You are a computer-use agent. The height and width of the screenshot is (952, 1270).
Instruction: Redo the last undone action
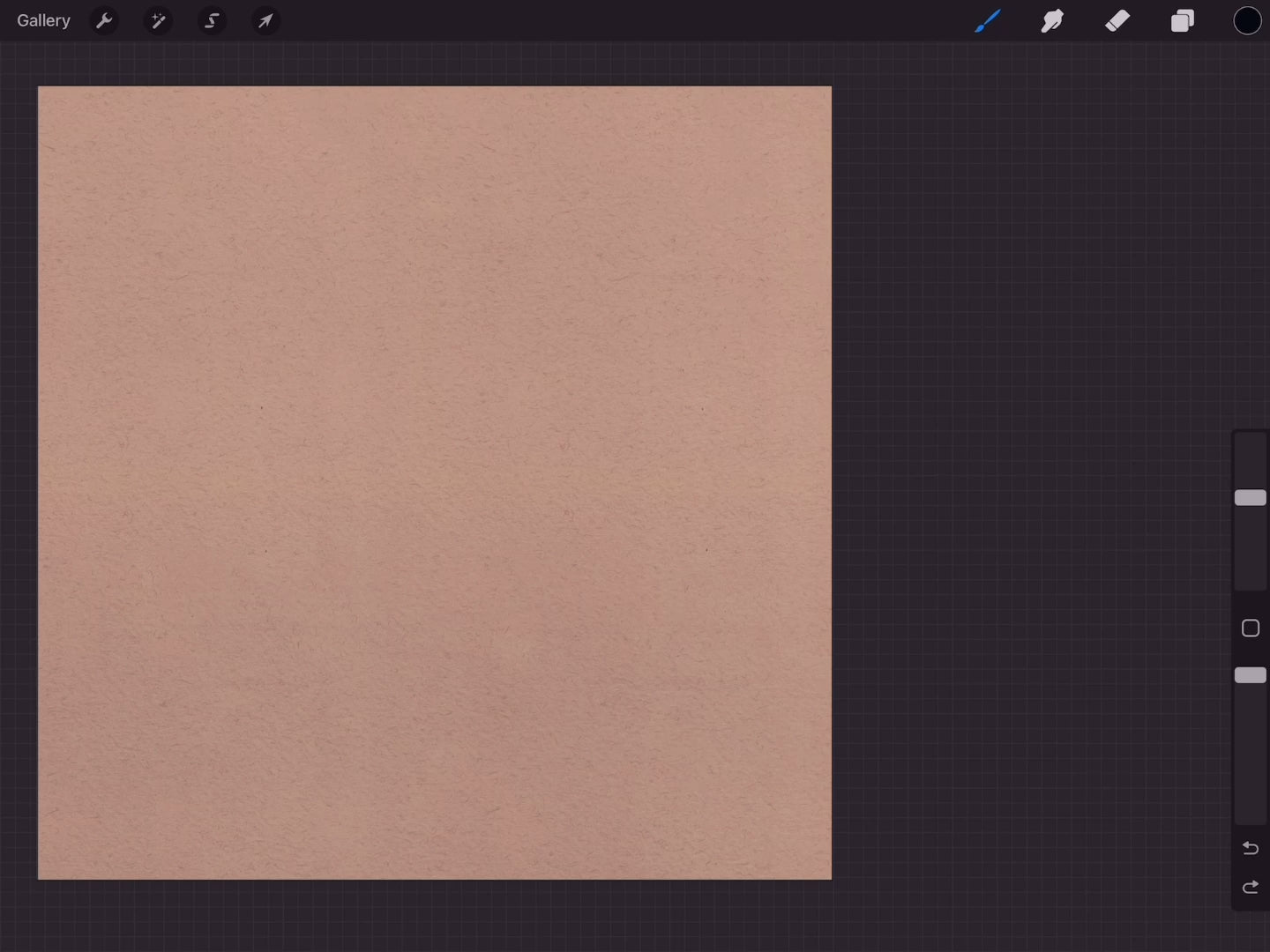1250,887
